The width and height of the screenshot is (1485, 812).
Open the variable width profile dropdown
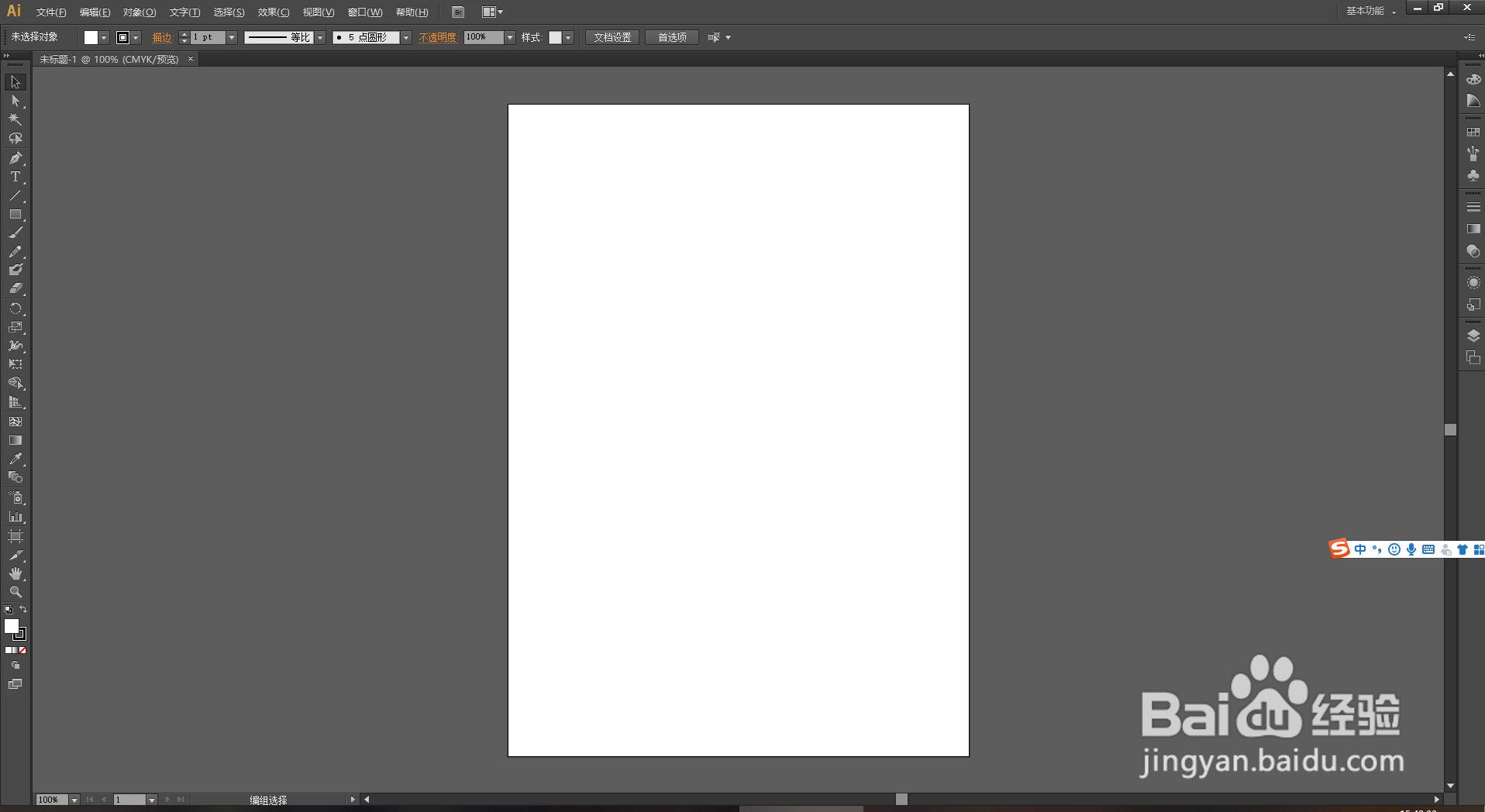point(320,37)
